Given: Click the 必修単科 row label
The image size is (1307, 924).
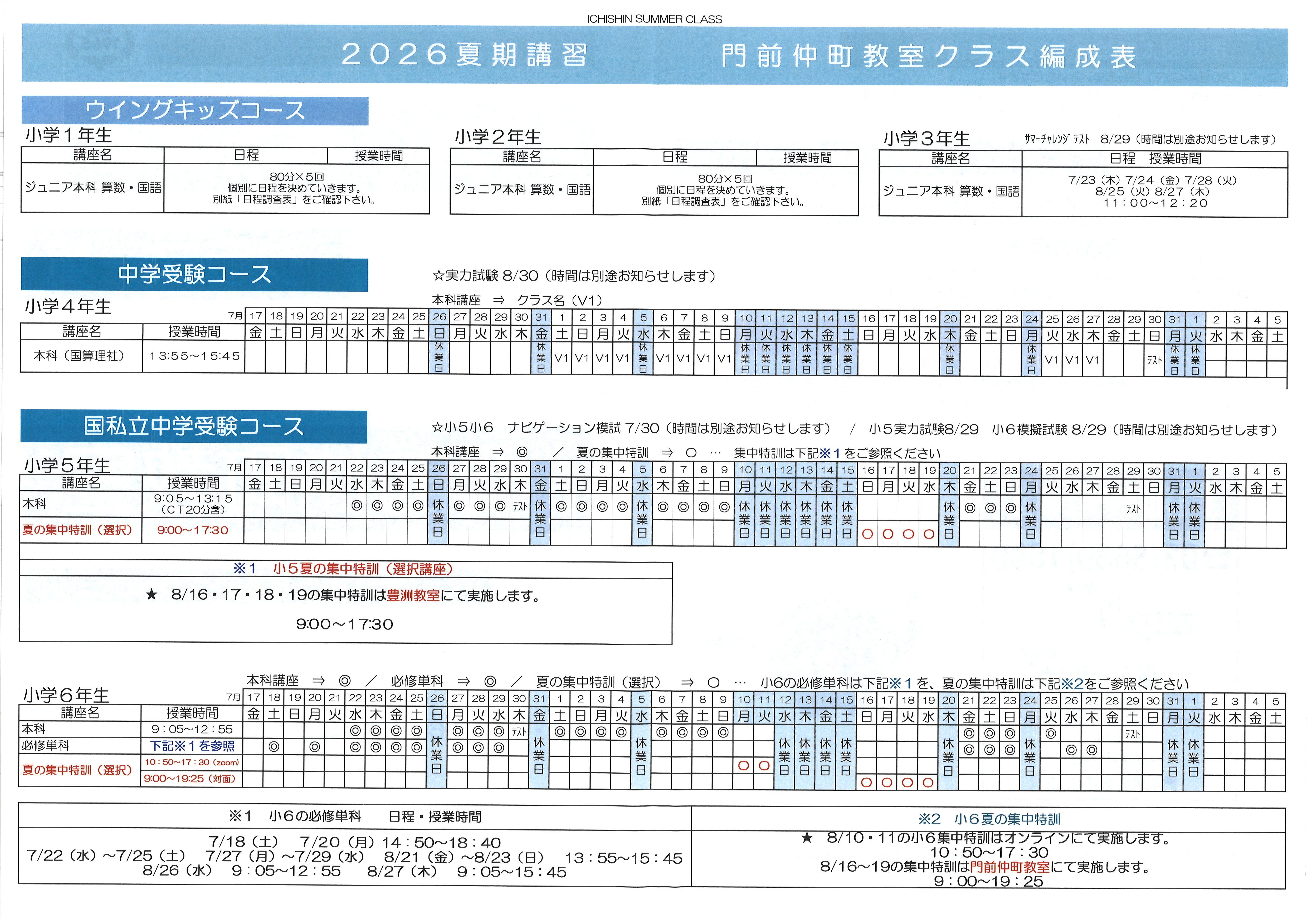Looking at the screenshot, I should coord(45,746).
